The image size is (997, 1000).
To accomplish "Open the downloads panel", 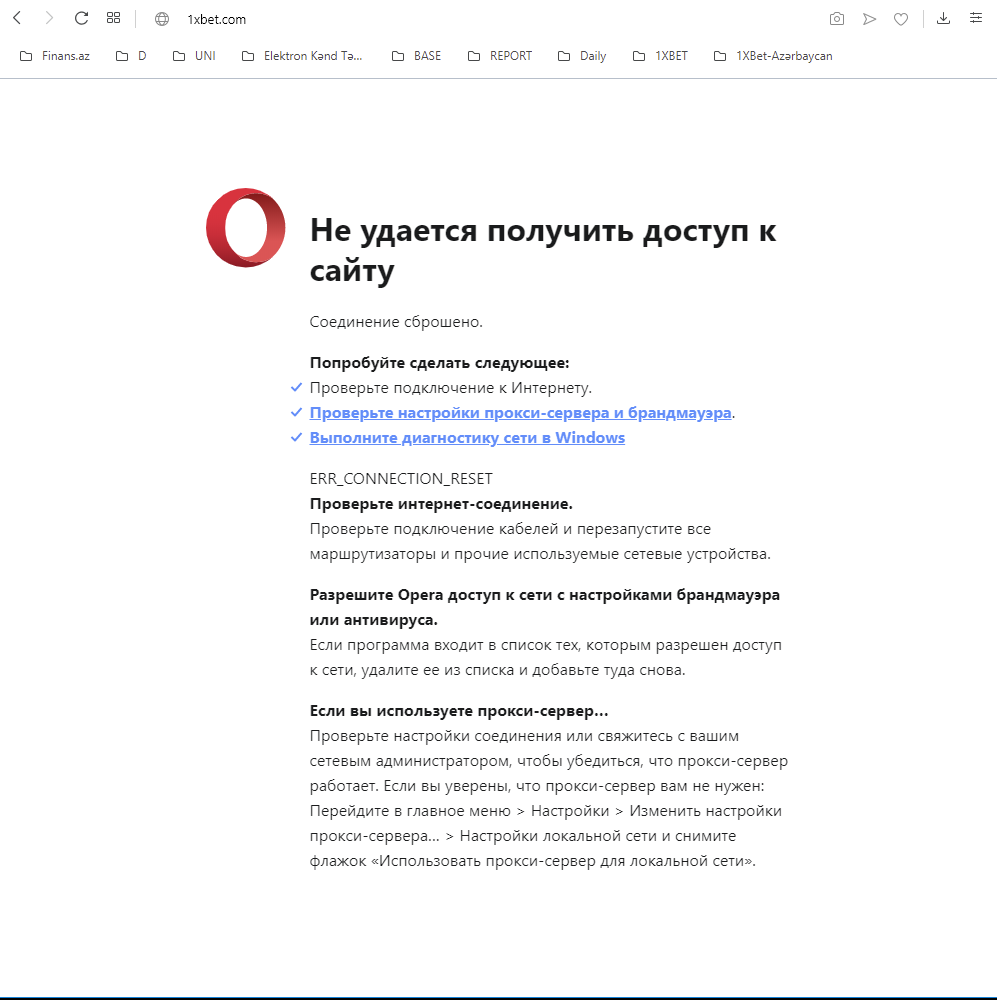I will [x=943, y=18].
